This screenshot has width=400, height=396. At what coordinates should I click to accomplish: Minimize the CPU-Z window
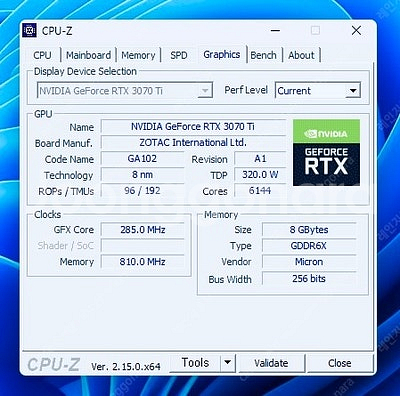(275, 31)
